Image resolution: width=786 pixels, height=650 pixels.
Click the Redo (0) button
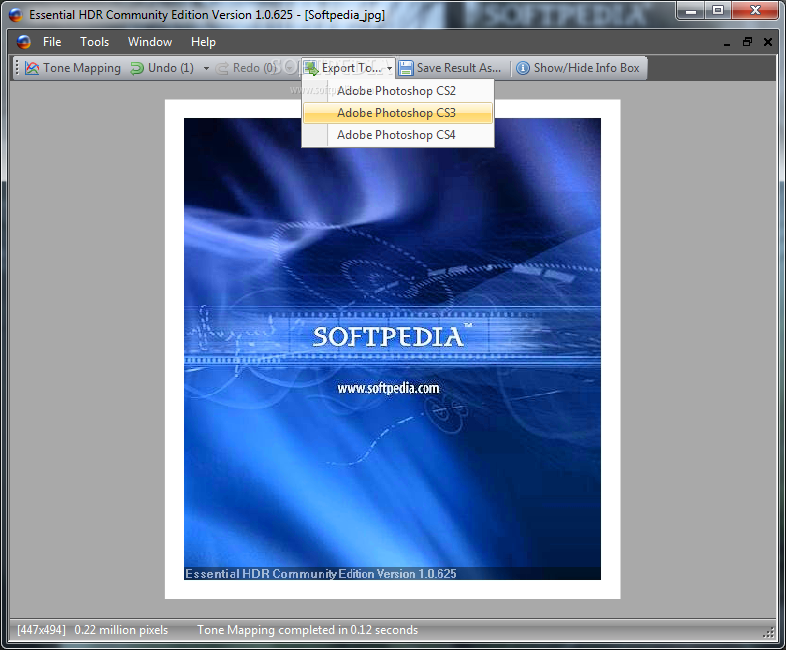coord(248,68)
